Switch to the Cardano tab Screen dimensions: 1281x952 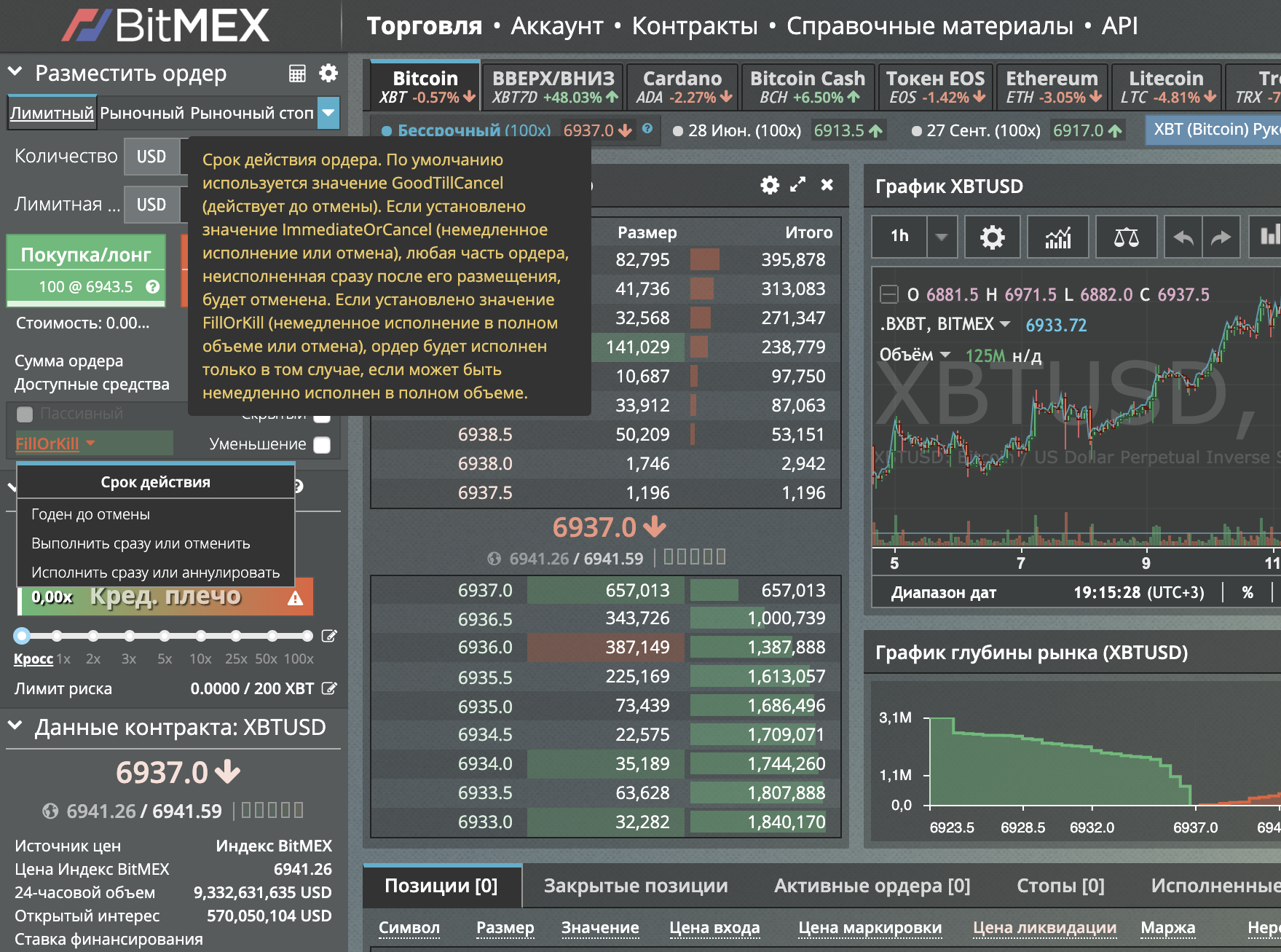682,87
